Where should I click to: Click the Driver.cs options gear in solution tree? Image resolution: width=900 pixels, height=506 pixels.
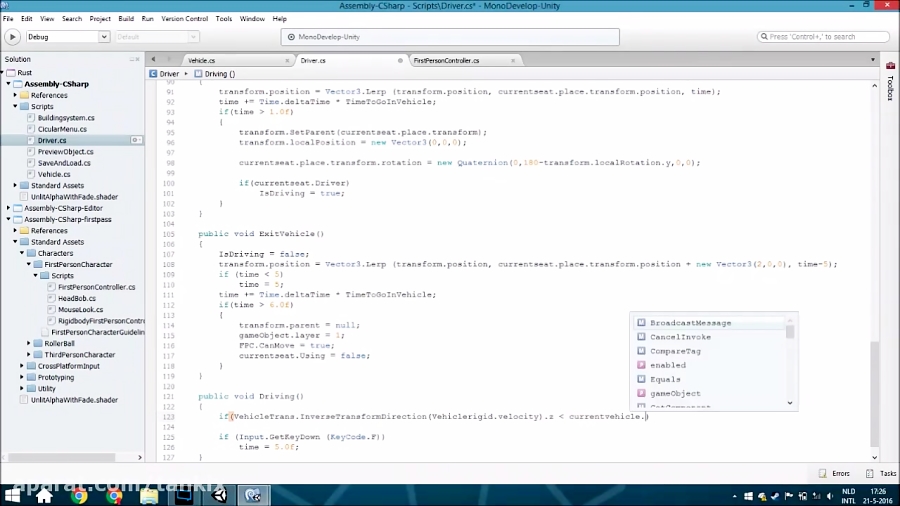pos(136,140)
